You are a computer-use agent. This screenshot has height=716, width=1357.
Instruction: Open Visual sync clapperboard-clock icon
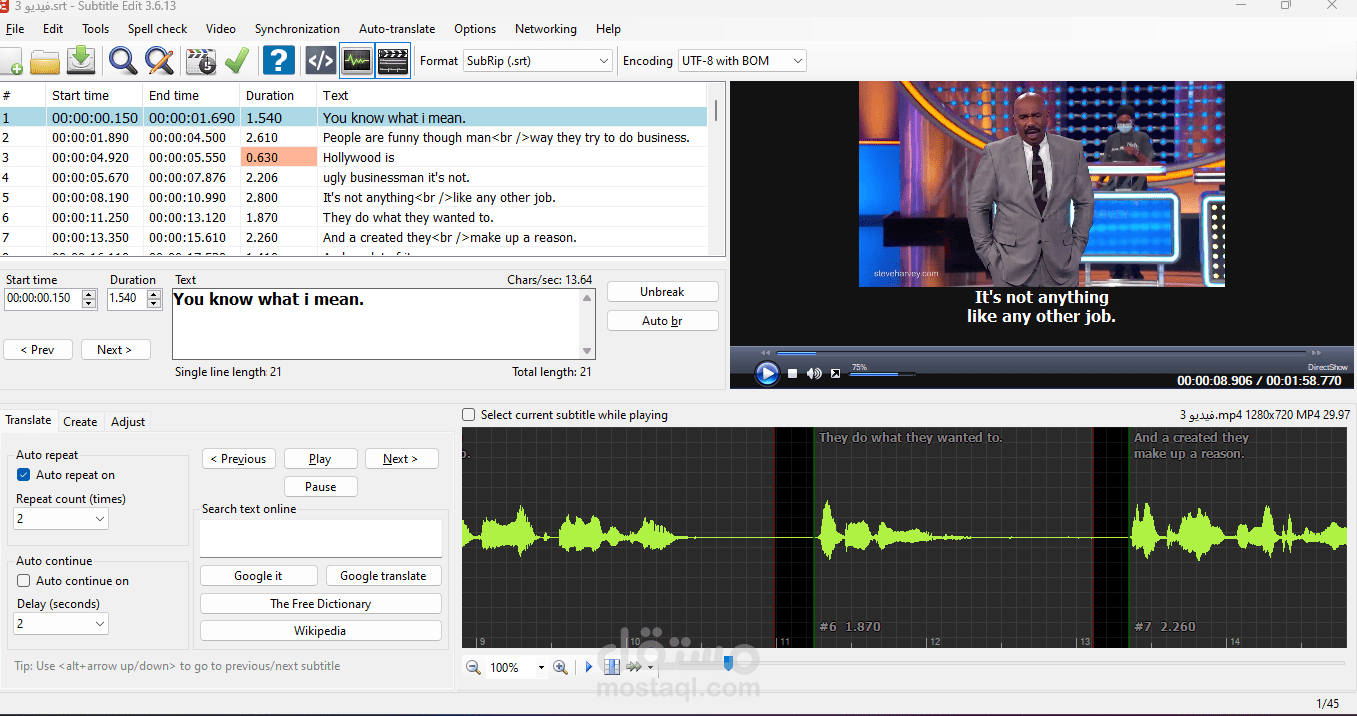click(201, 61)
